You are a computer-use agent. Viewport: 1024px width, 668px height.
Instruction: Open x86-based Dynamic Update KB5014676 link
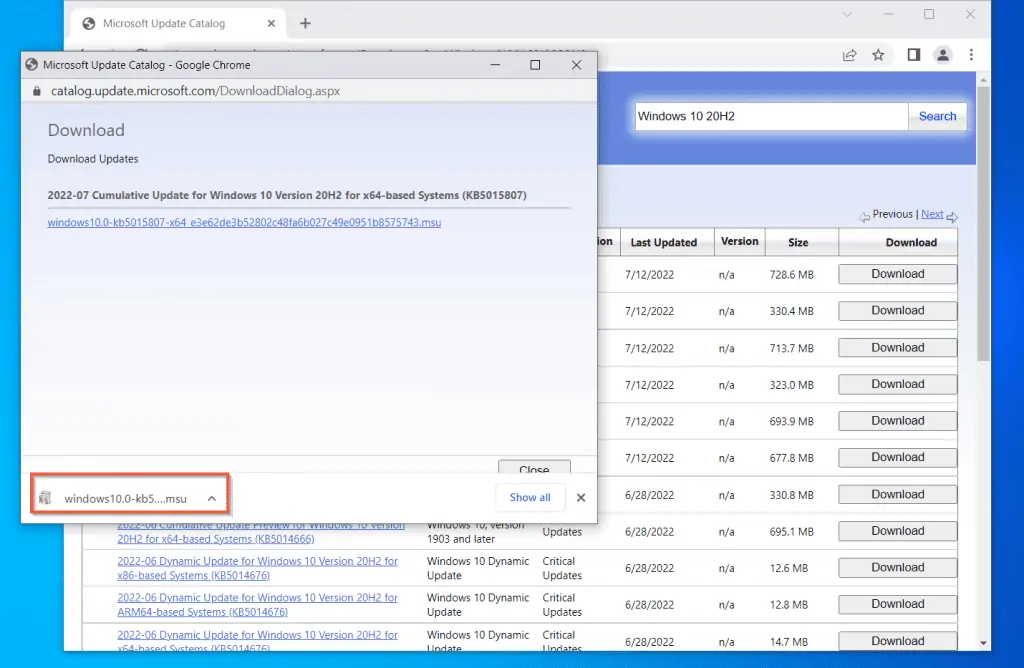coord(257,568)
